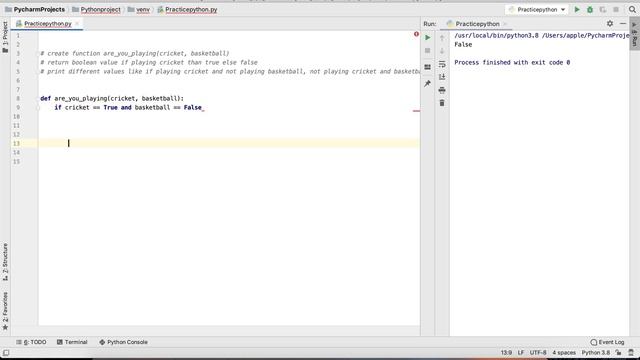Click the red error stripe marker
640x360 pixels.
[x=416, y=111]
